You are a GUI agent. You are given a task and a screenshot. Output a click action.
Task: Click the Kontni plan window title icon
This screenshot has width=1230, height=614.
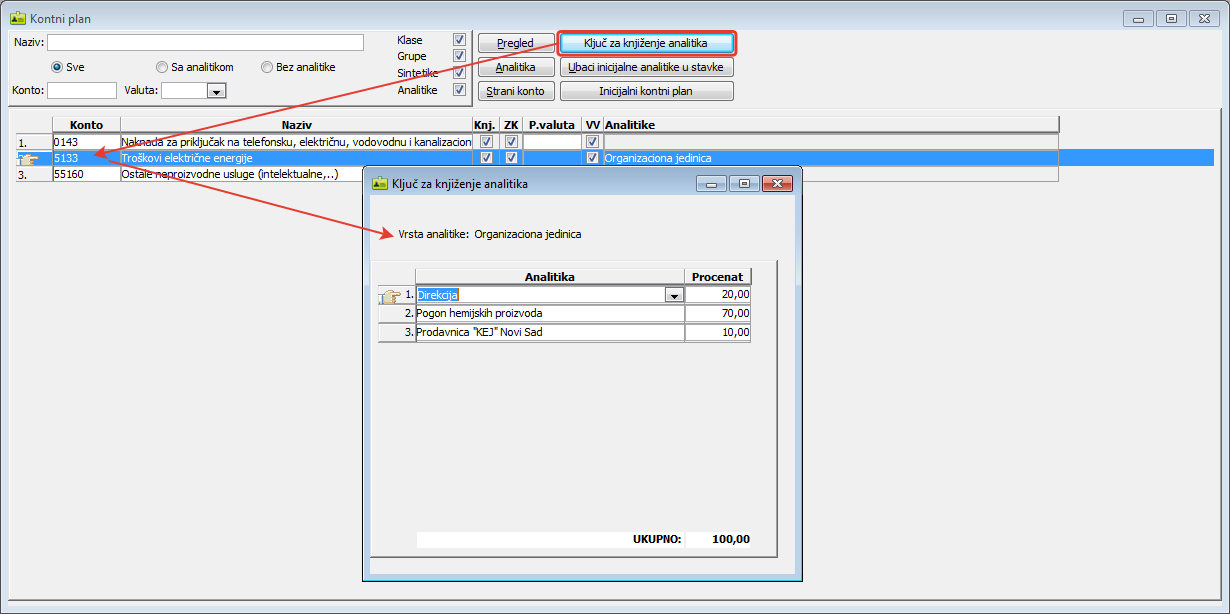17,18
